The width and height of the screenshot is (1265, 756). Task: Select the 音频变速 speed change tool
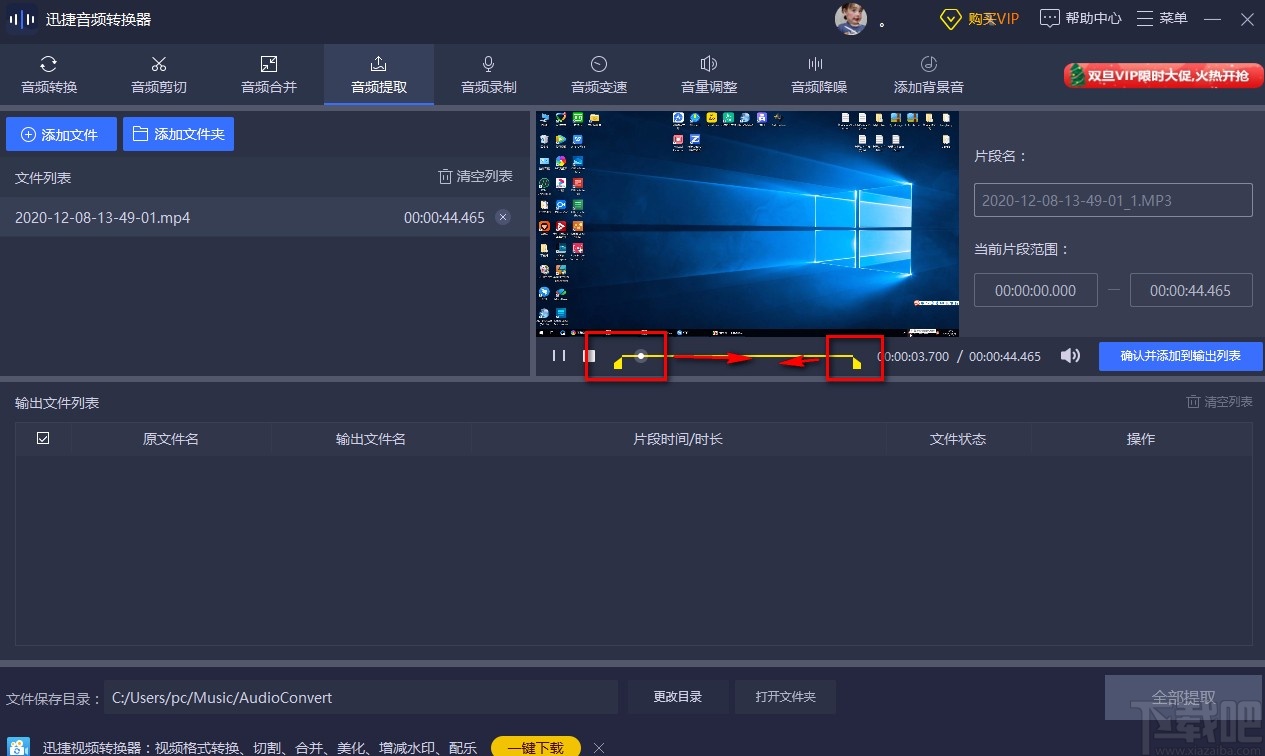[x=598, y=74]
